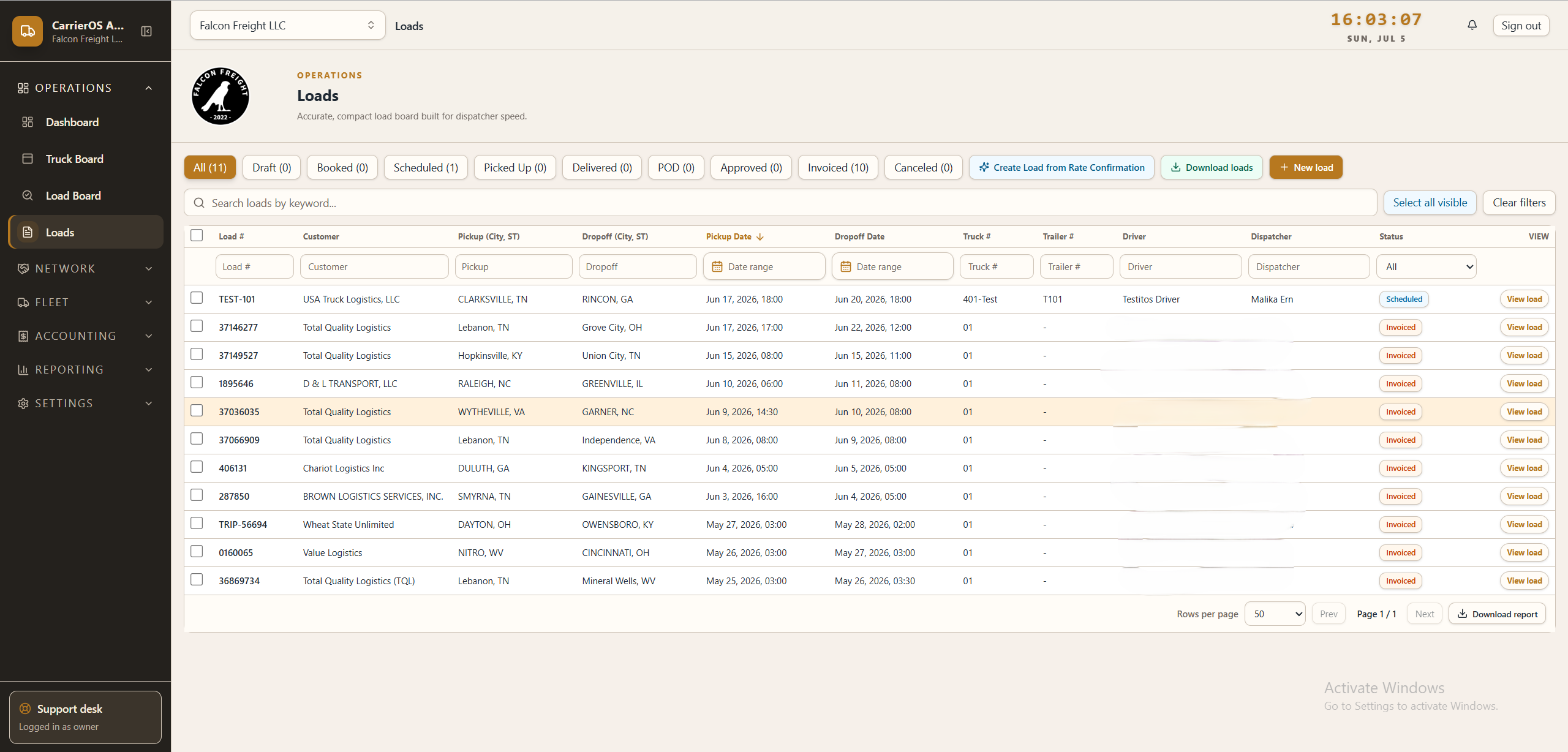Open Truck Board from sidebar
Image resolution: width=1568 pixels, height=752 pixels.
point(86,159)
